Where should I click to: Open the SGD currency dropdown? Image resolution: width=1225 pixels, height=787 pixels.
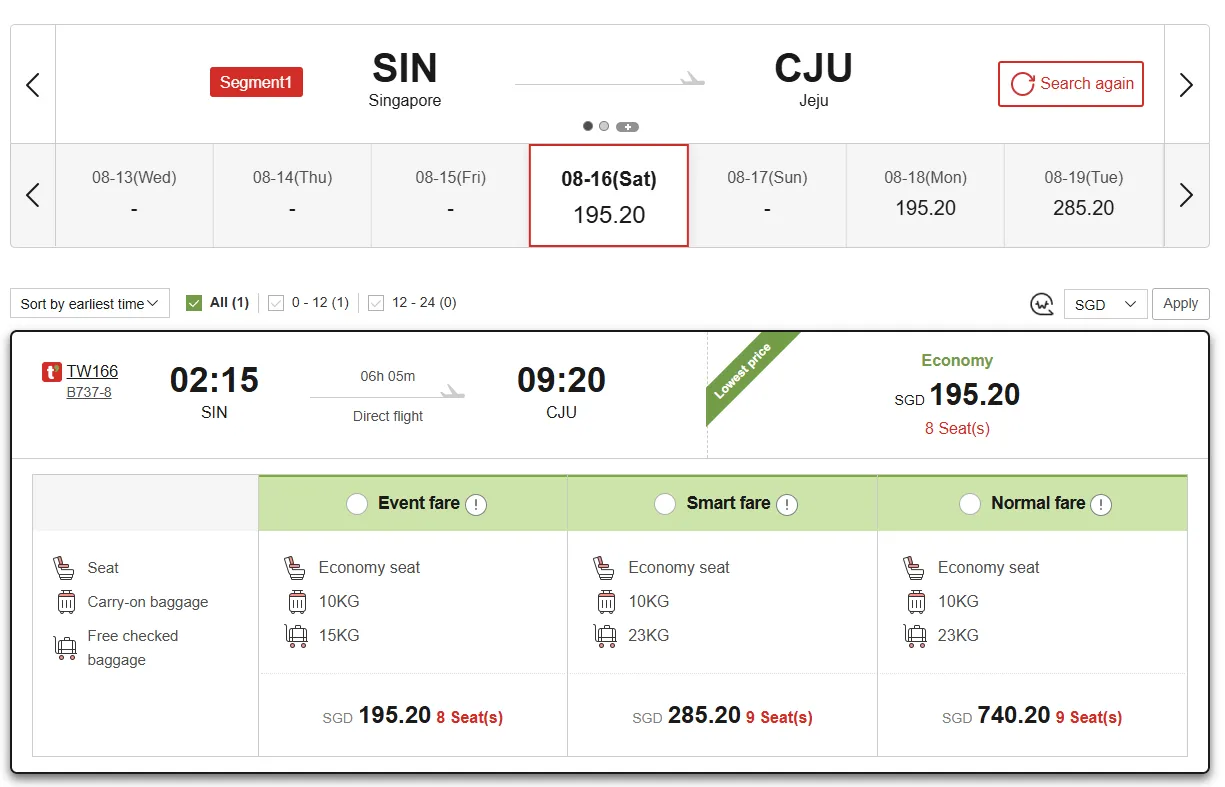1104,304
